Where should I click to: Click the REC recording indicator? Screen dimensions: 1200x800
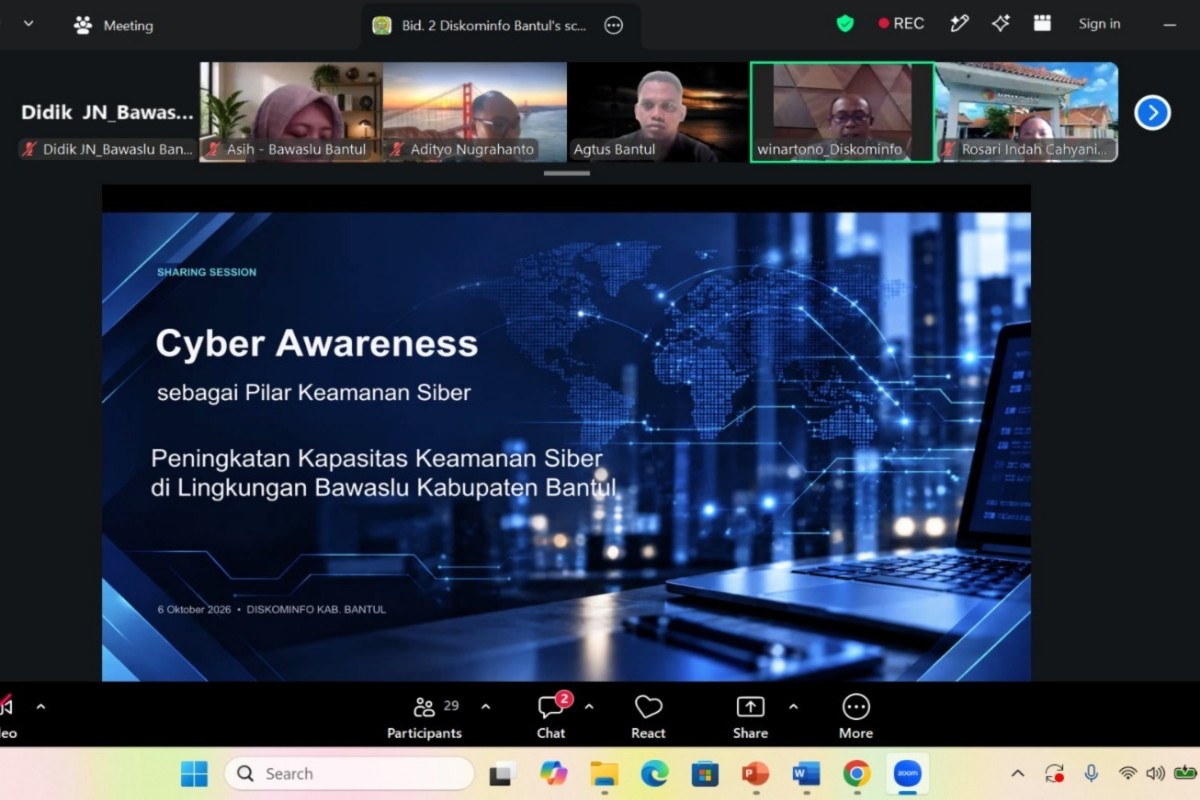pyautogui.click(x=901, y=24)
